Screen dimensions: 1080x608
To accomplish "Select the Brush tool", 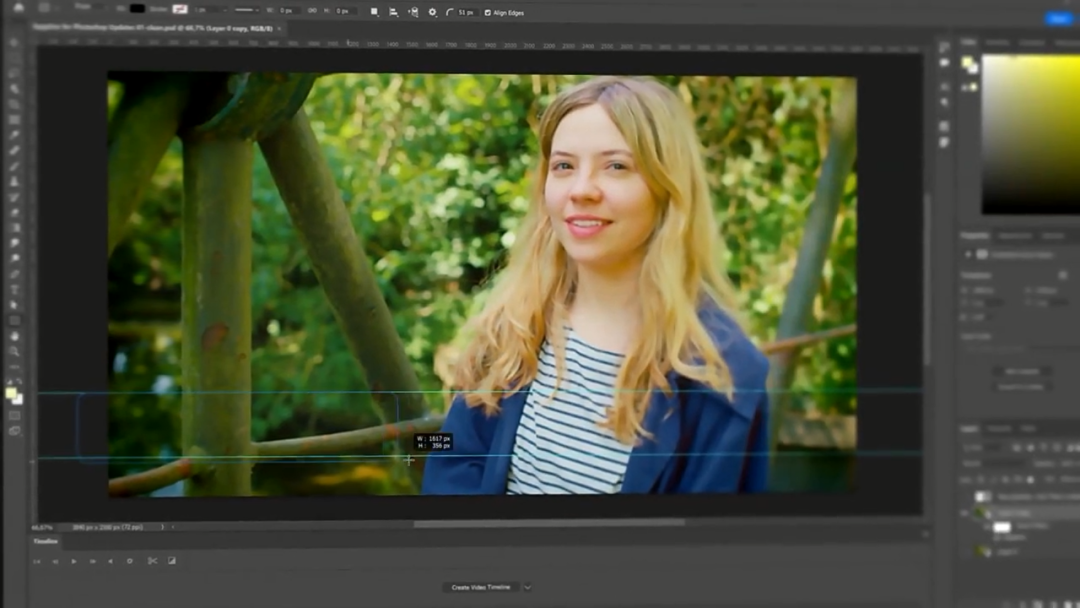I will 14,166.
